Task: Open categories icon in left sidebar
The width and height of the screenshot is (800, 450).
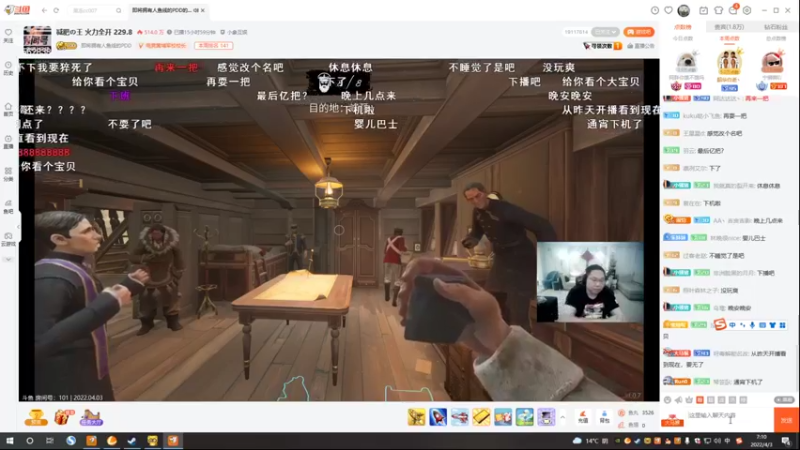Action: 8,174
